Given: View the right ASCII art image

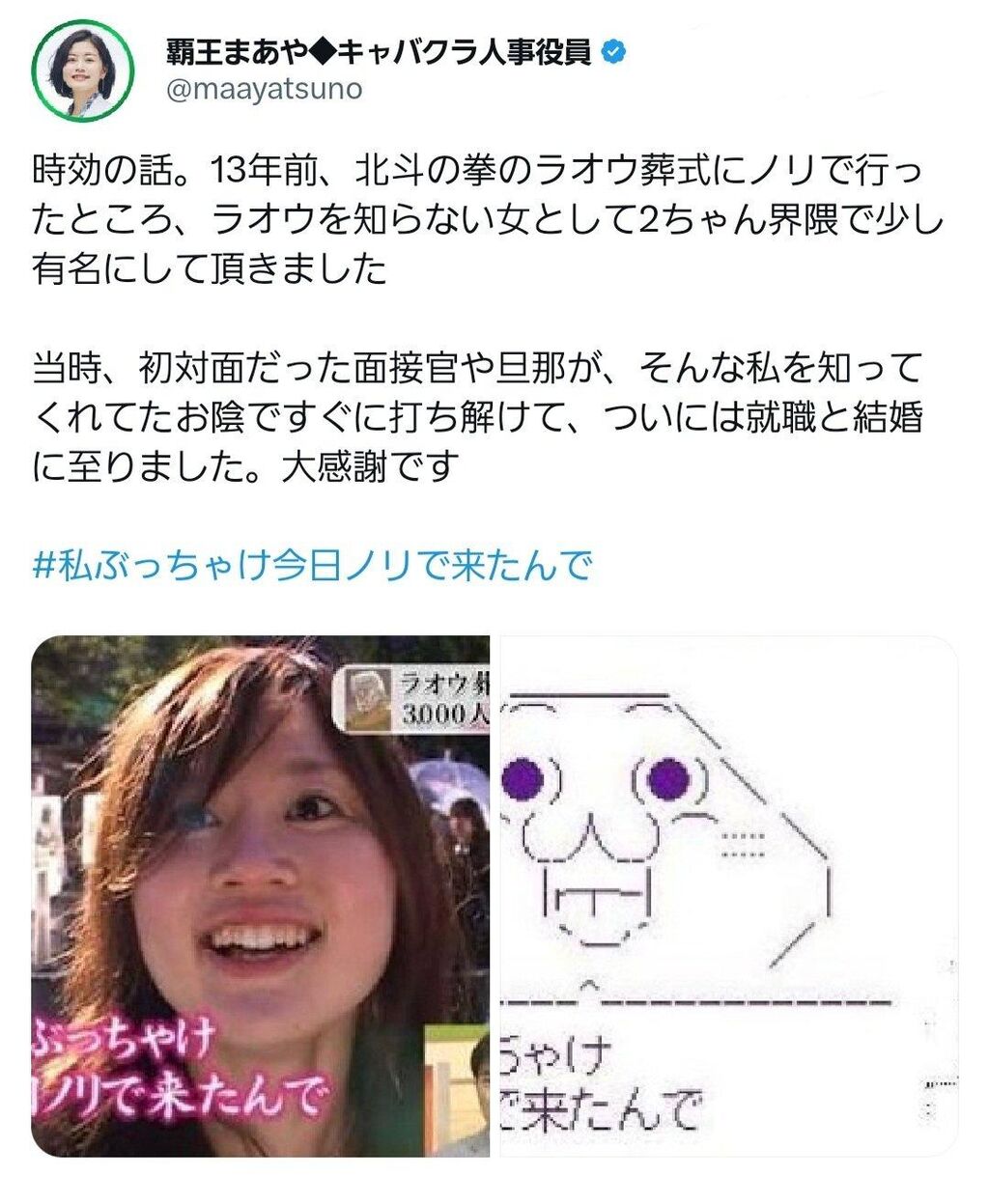Looking at the screenshot, I should [727, 895].
